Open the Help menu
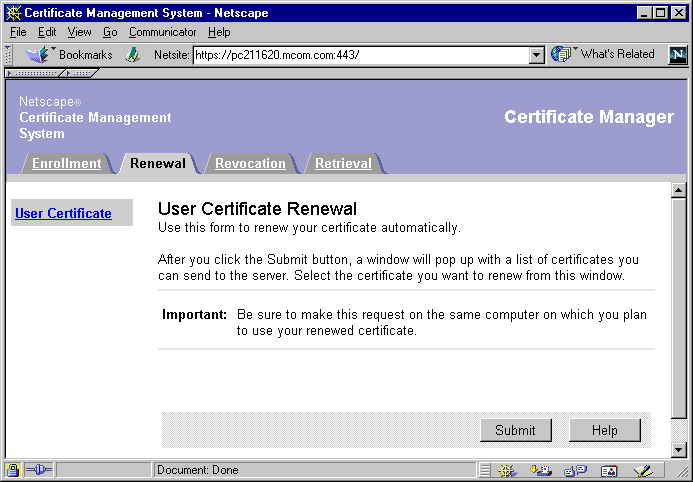The image size is (693, 482). (219, 32)
